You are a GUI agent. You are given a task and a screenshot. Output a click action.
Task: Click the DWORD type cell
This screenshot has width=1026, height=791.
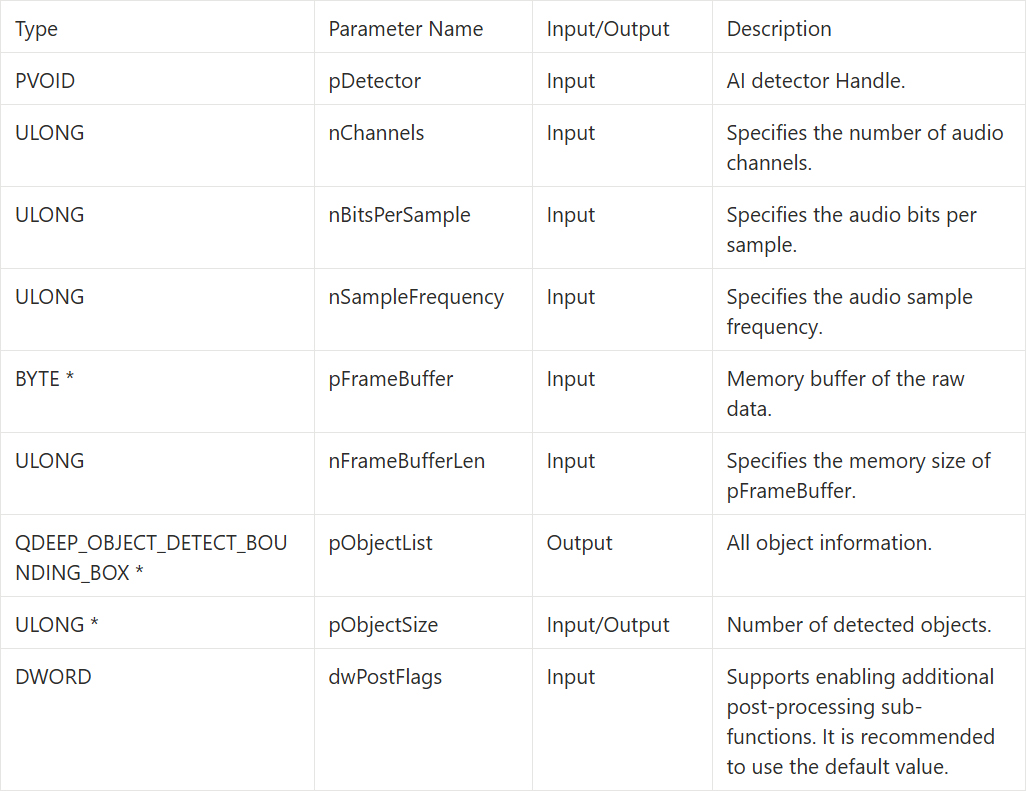tap(53, 677)
